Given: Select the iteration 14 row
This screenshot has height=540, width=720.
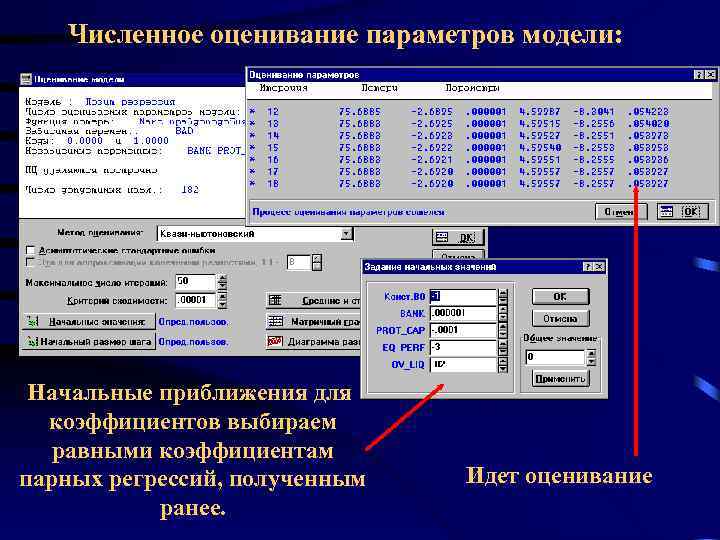Looking at the screenshot, I should click(x=459, y=135).
